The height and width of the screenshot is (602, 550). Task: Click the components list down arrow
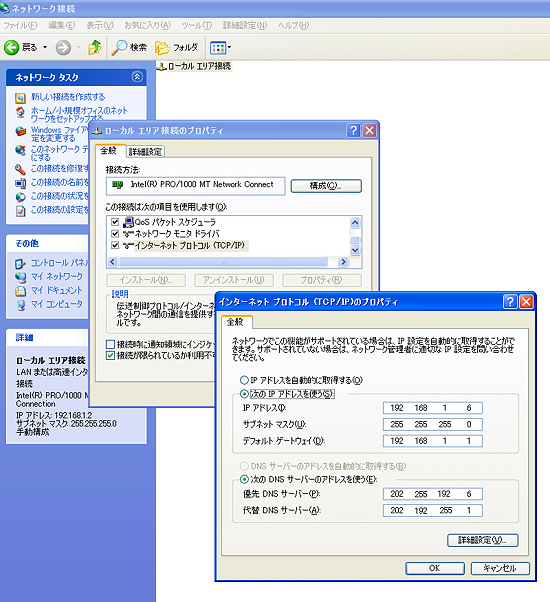point(355,251)
